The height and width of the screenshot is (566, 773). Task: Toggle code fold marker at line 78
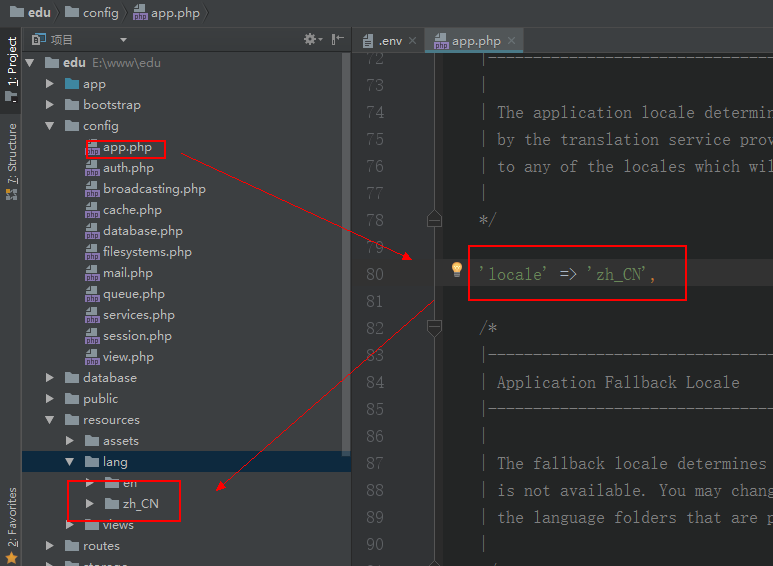pyautogui.click(x=434, y=218)
